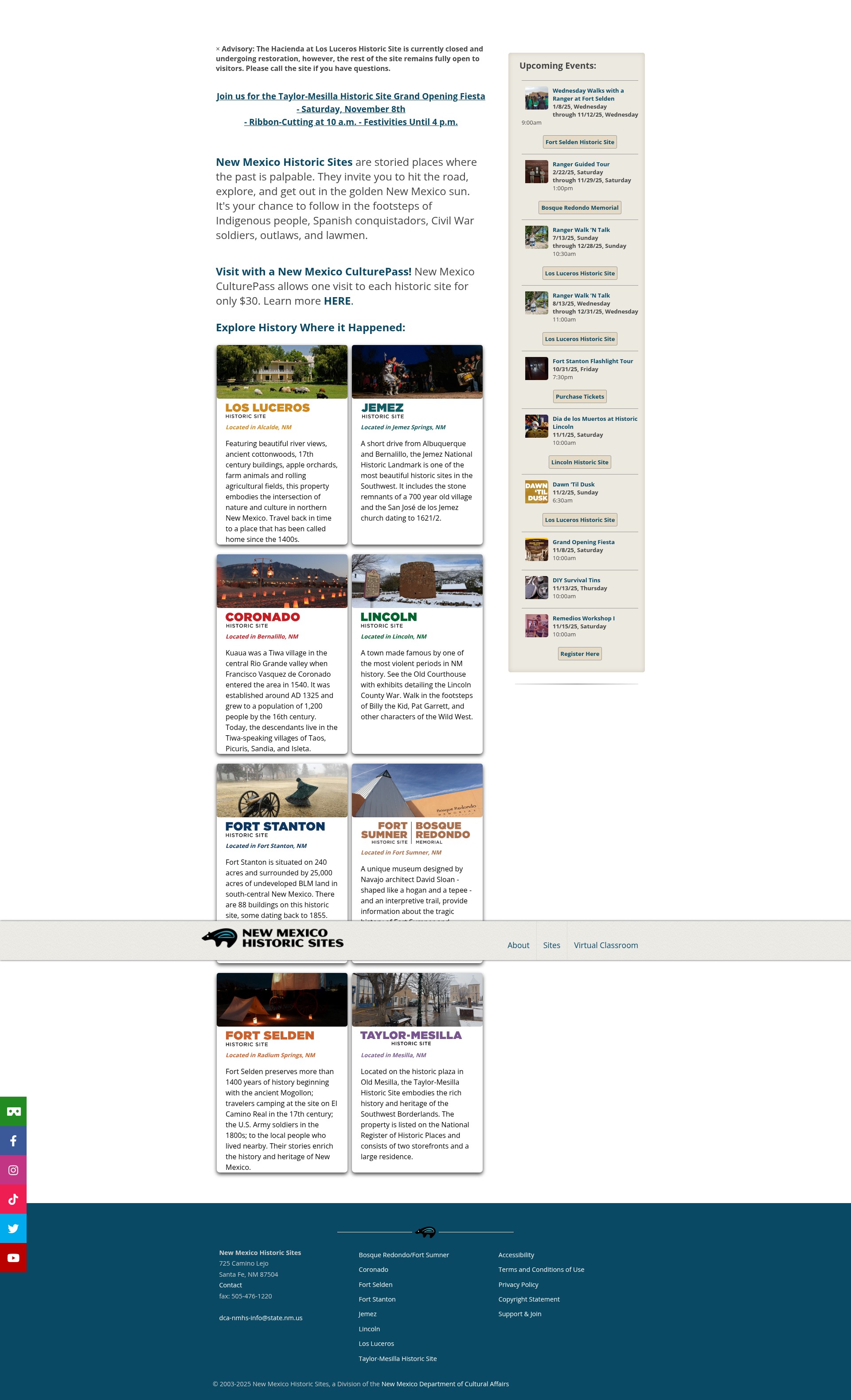Click the footer Contact link
The width and height of the screenshot is (851, 1400).
[x=230, y=1285]
